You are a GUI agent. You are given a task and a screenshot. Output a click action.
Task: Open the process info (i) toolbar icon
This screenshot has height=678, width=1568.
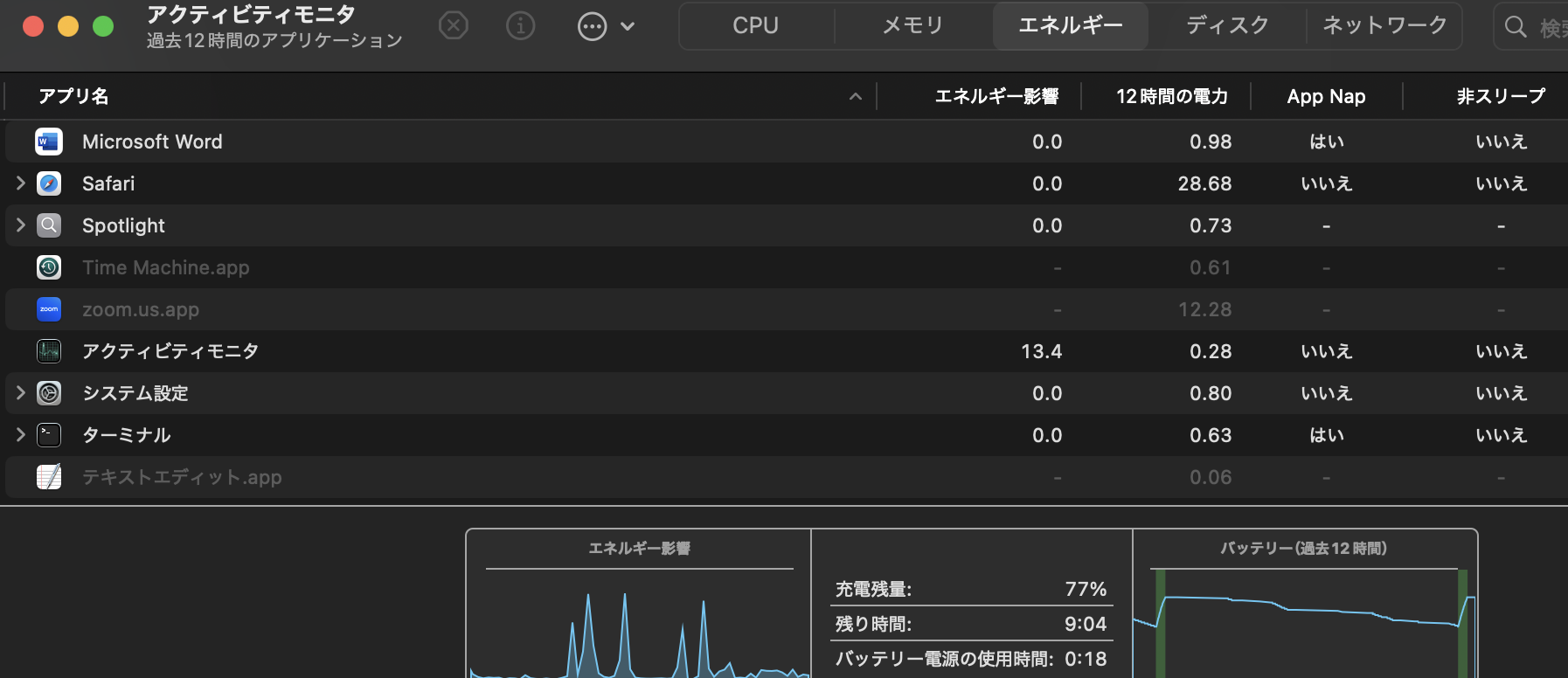click(520, 26)
